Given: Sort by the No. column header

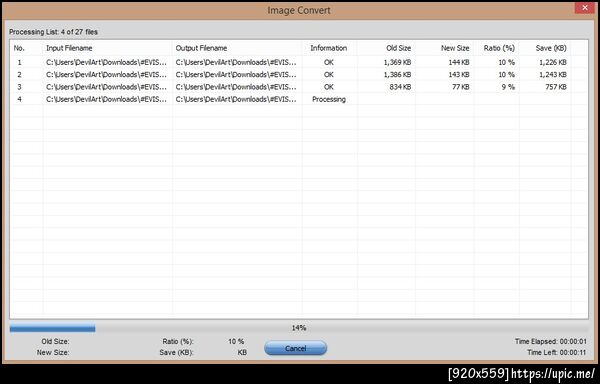Looking at the screenshot, I should (x=19, y=48).
